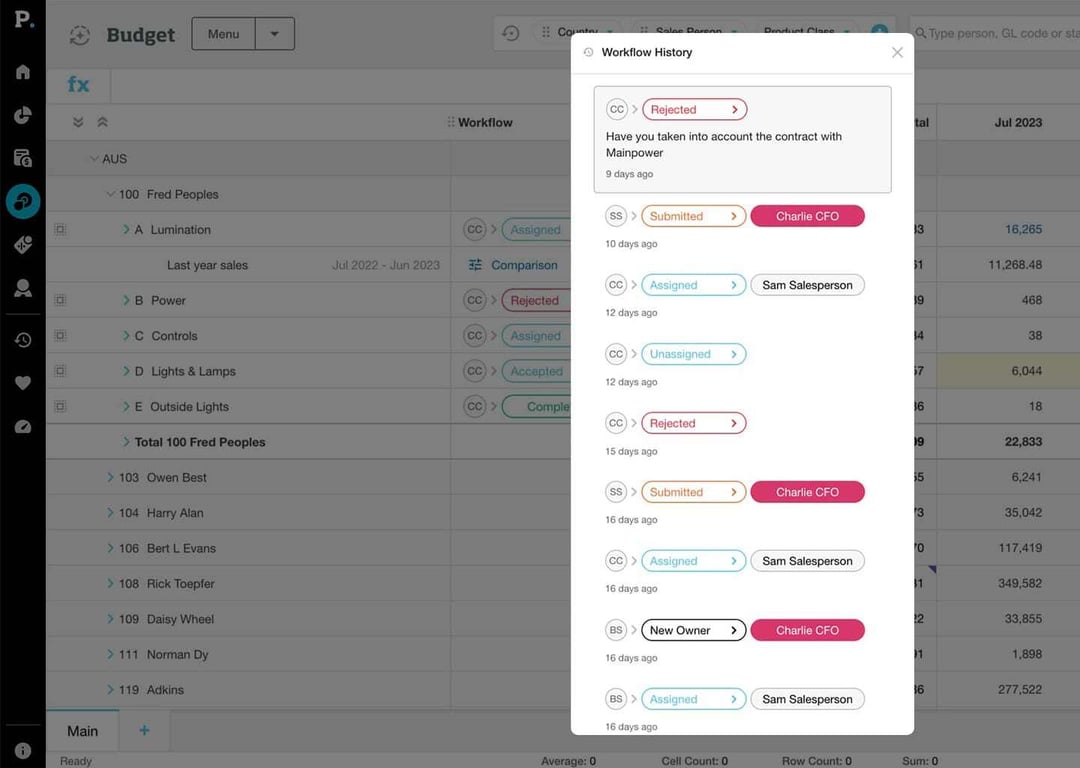Screen dimensions: 1080x768
Task: Click the workflow history toolbar icon
Action: click(510, 32)
